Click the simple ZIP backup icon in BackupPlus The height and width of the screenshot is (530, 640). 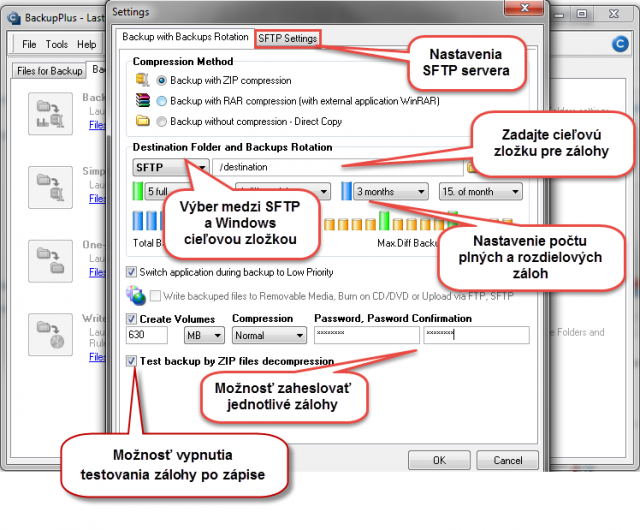[x=50, y=187]
